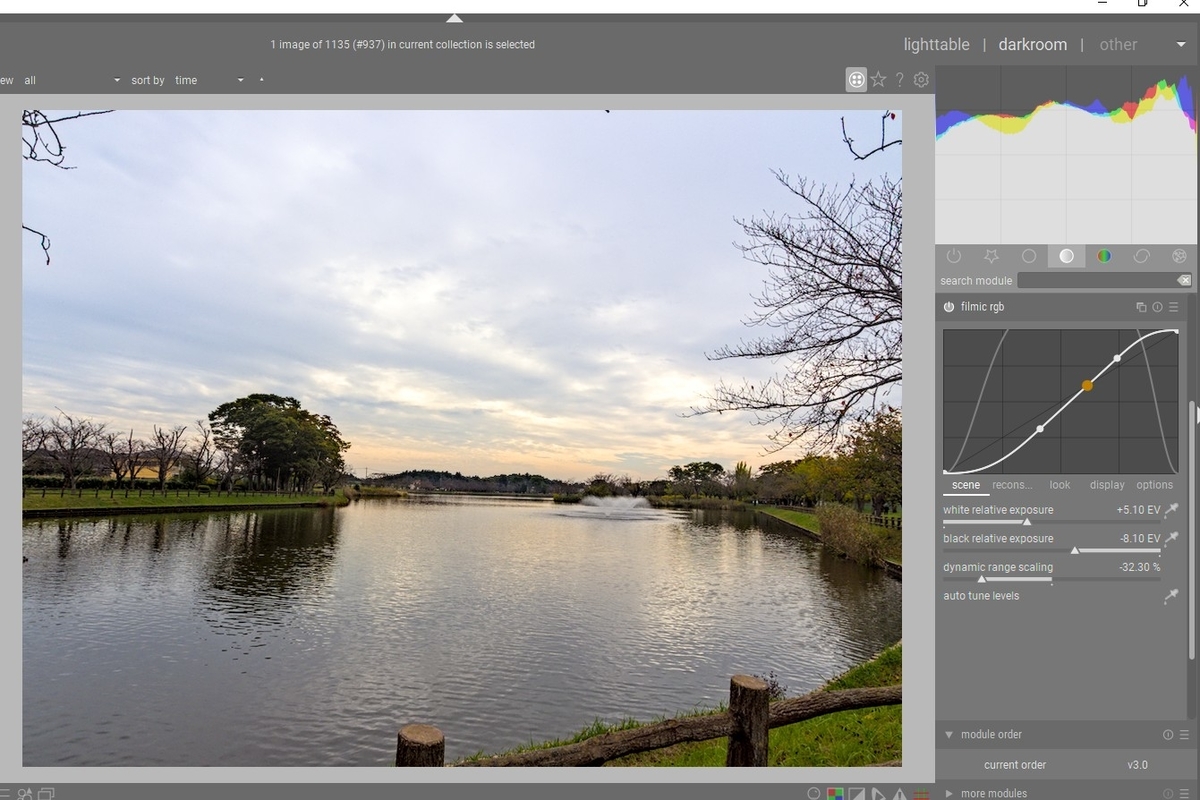Open the filmic rgb scene tab
This screenshot has height=800, width=1200.
point(966,485)
